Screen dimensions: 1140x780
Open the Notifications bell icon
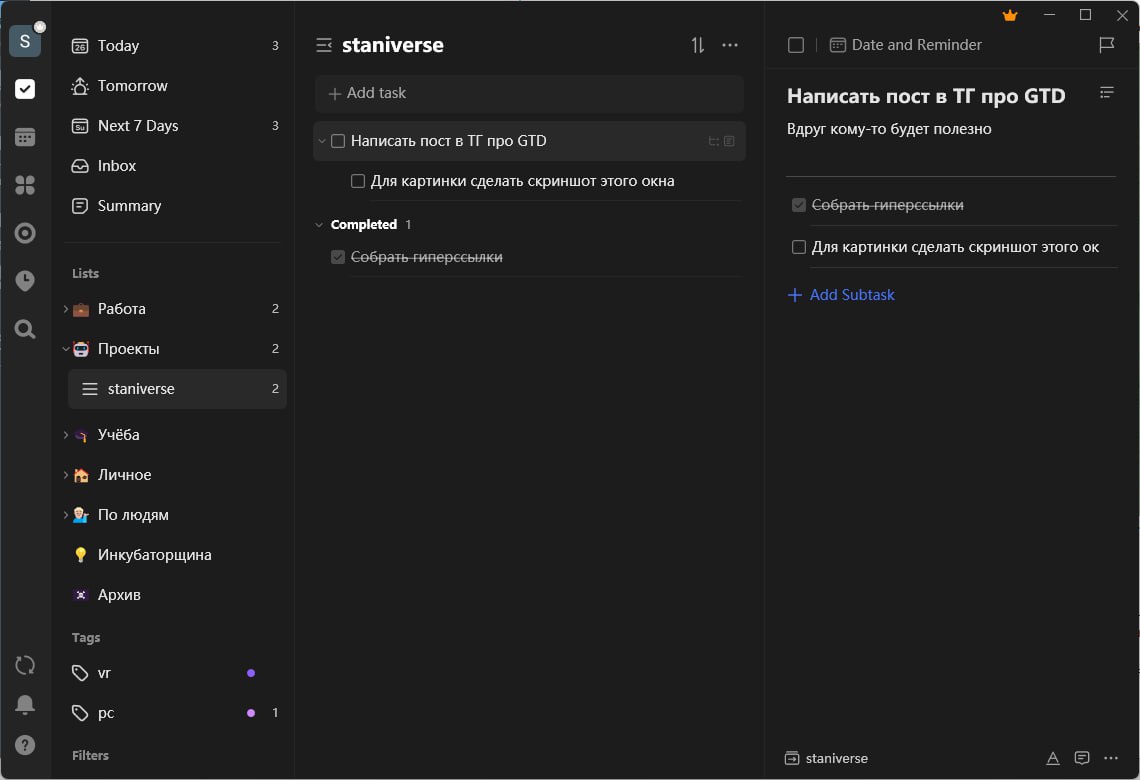coord(25,705)
